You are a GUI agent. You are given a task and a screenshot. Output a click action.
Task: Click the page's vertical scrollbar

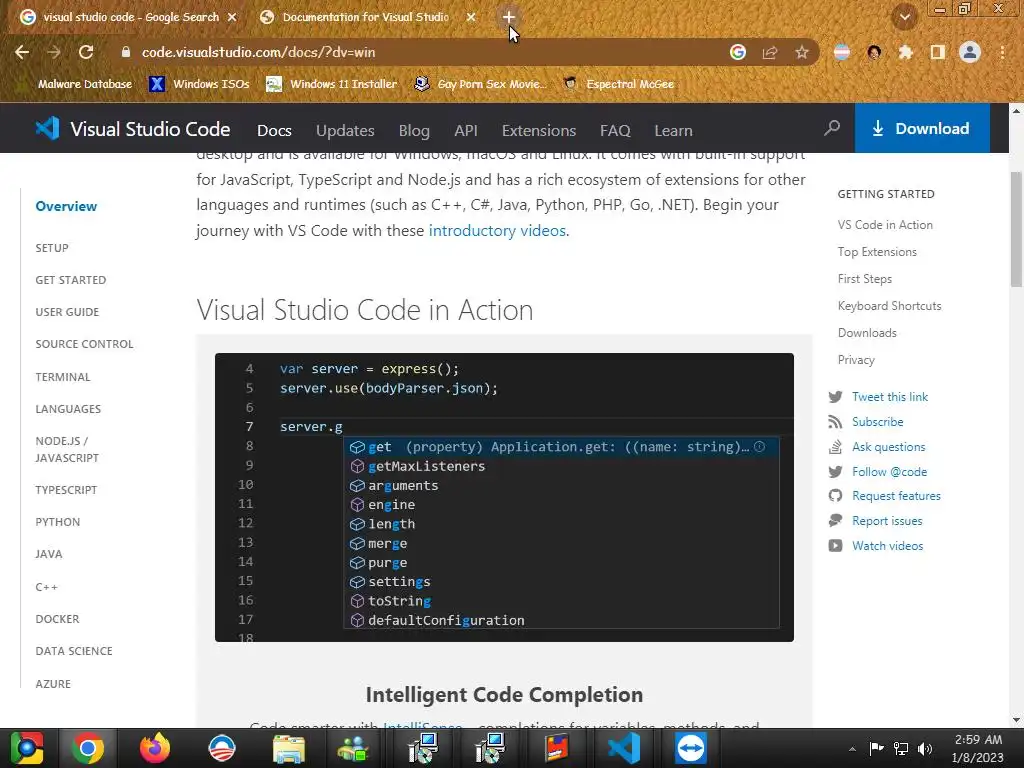1016,230
